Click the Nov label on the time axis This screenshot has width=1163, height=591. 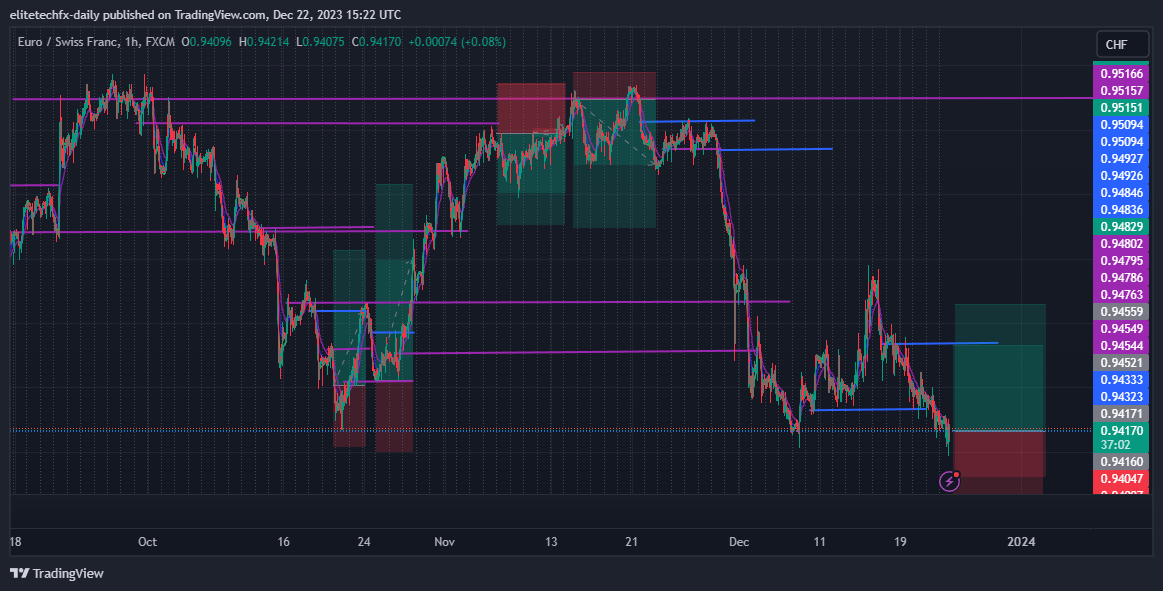[444, 542]
